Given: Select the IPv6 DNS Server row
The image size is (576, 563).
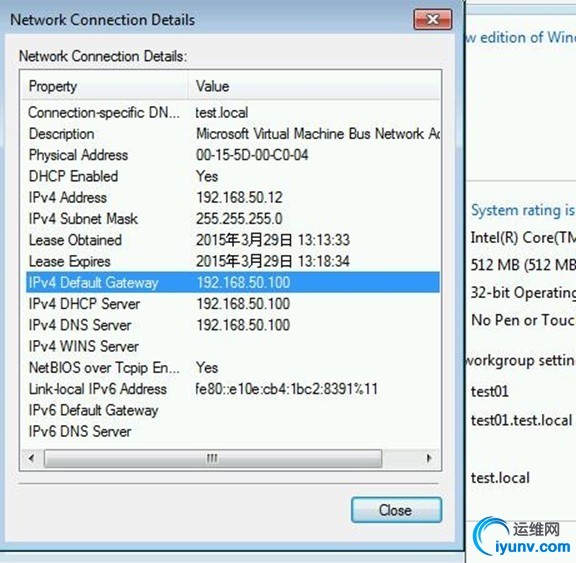Looking at the screenshot, I should tap(233, 432).
